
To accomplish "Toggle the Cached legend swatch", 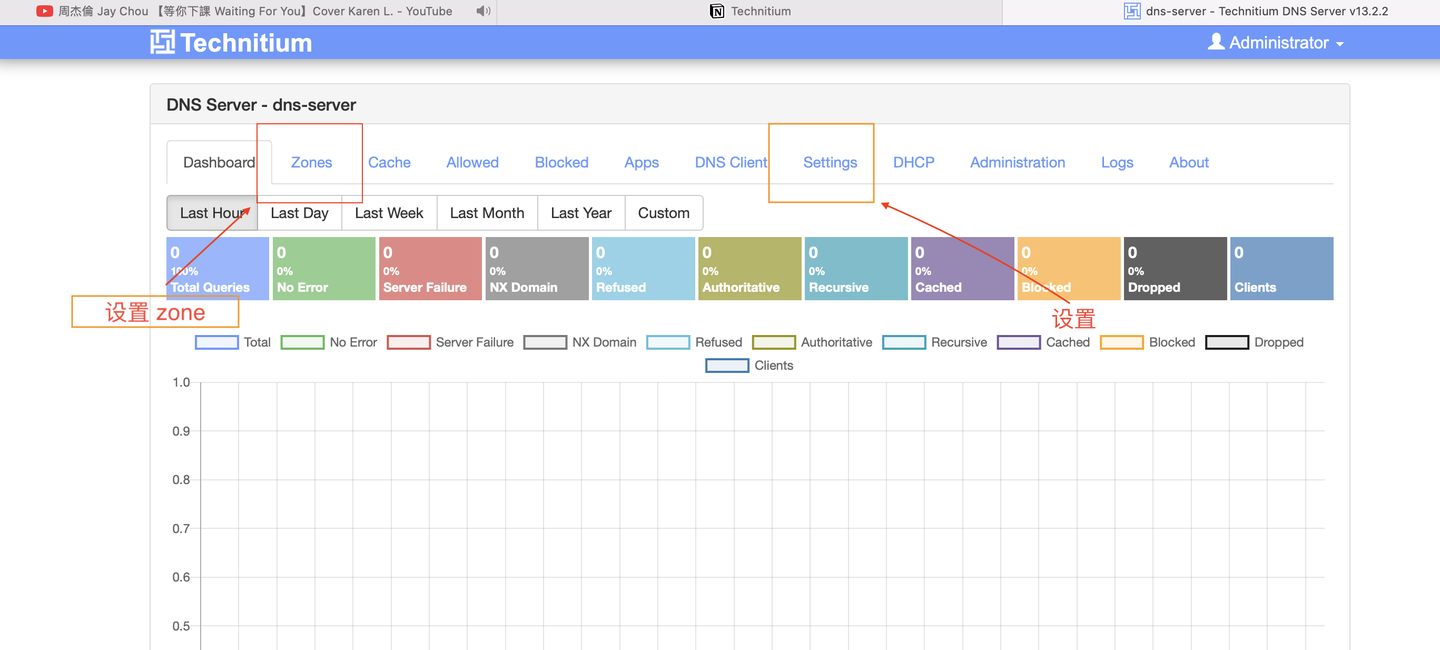I will tap(1019, 342).
